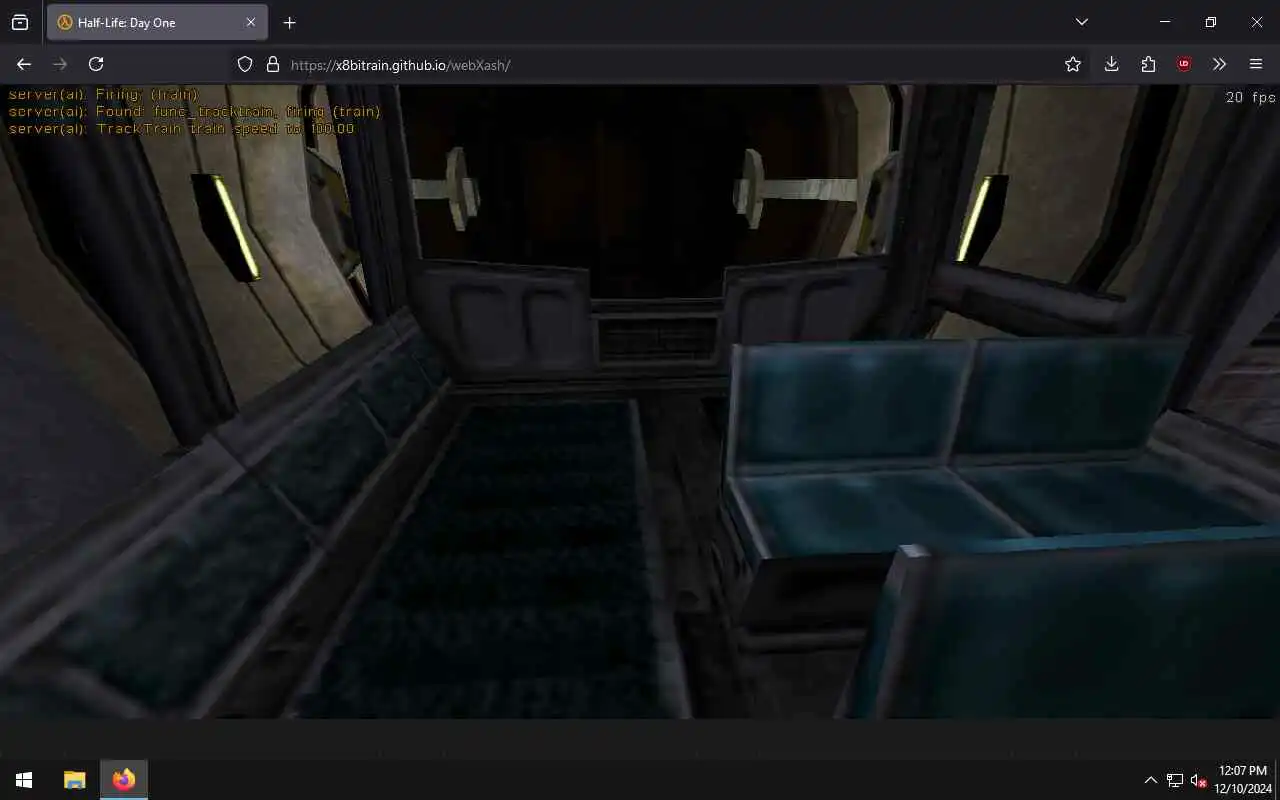Open a new browser tab
The image size is (1280, 800).
pyautogui.click(x=289, y=22)
